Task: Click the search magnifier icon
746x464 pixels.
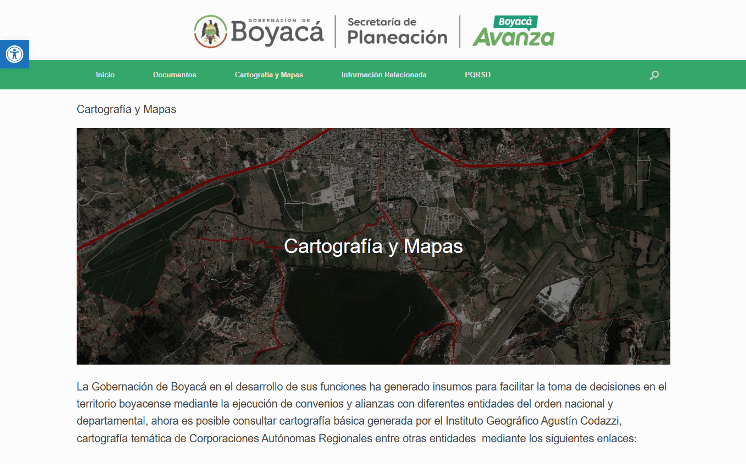Action: (x=654, y=75)
